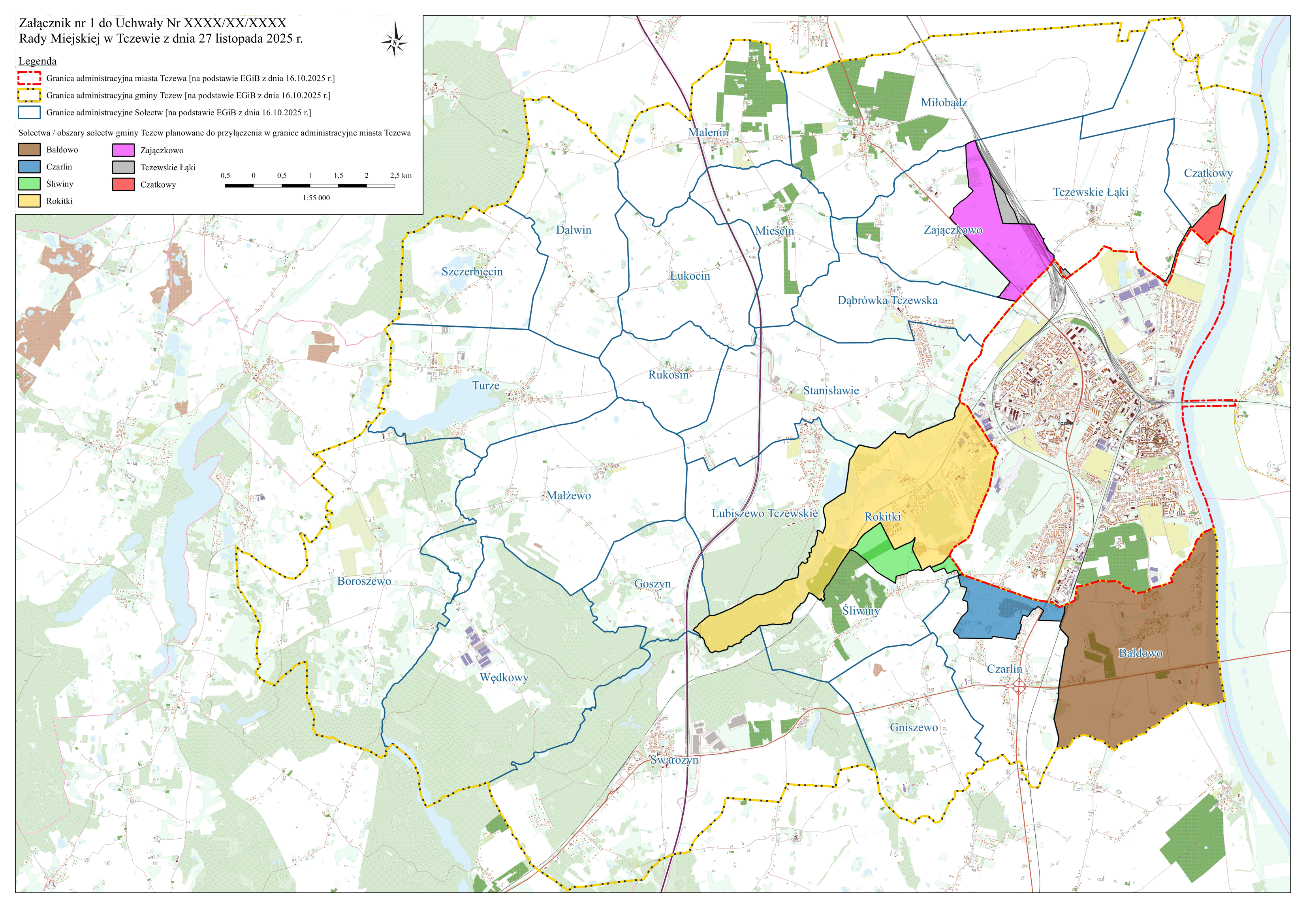Click the Boroszewo map label
The image size is (1307, 924).
point(364,581)
